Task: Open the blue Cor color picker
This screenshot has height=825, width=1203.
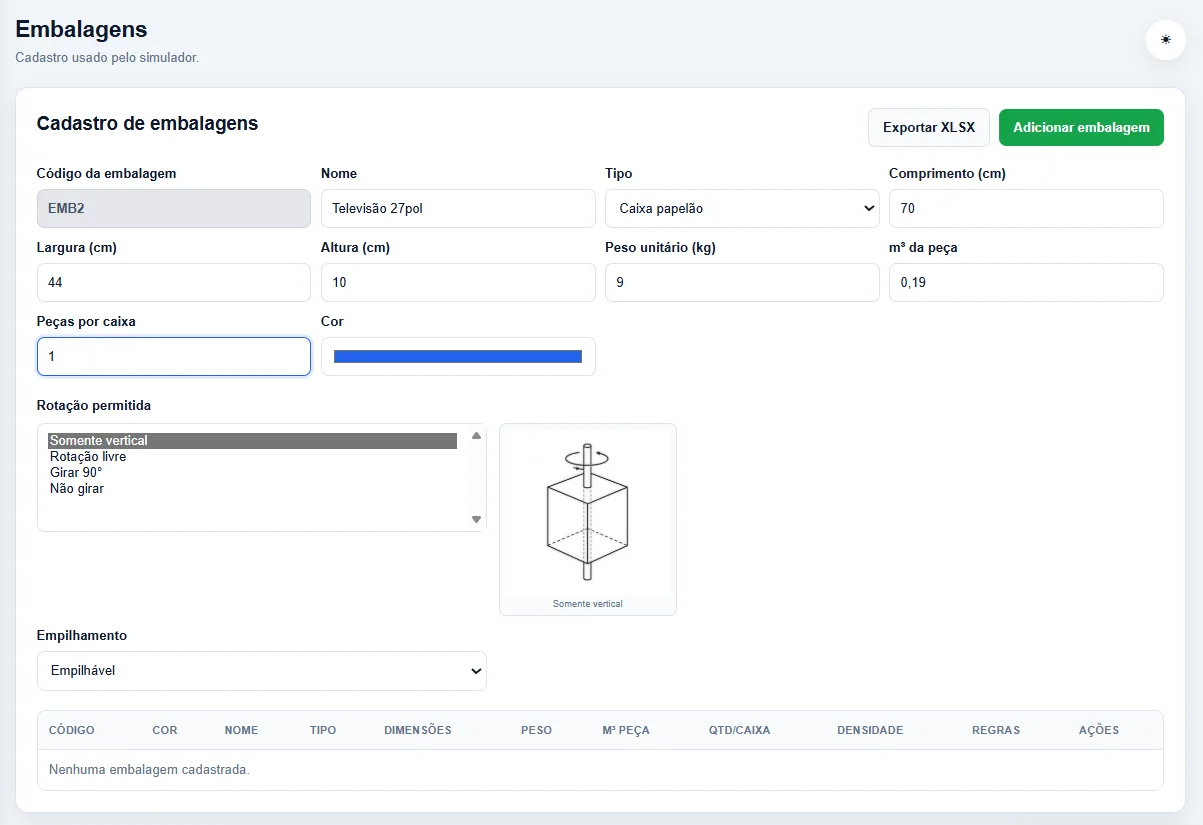Action: tap(458, 357)
